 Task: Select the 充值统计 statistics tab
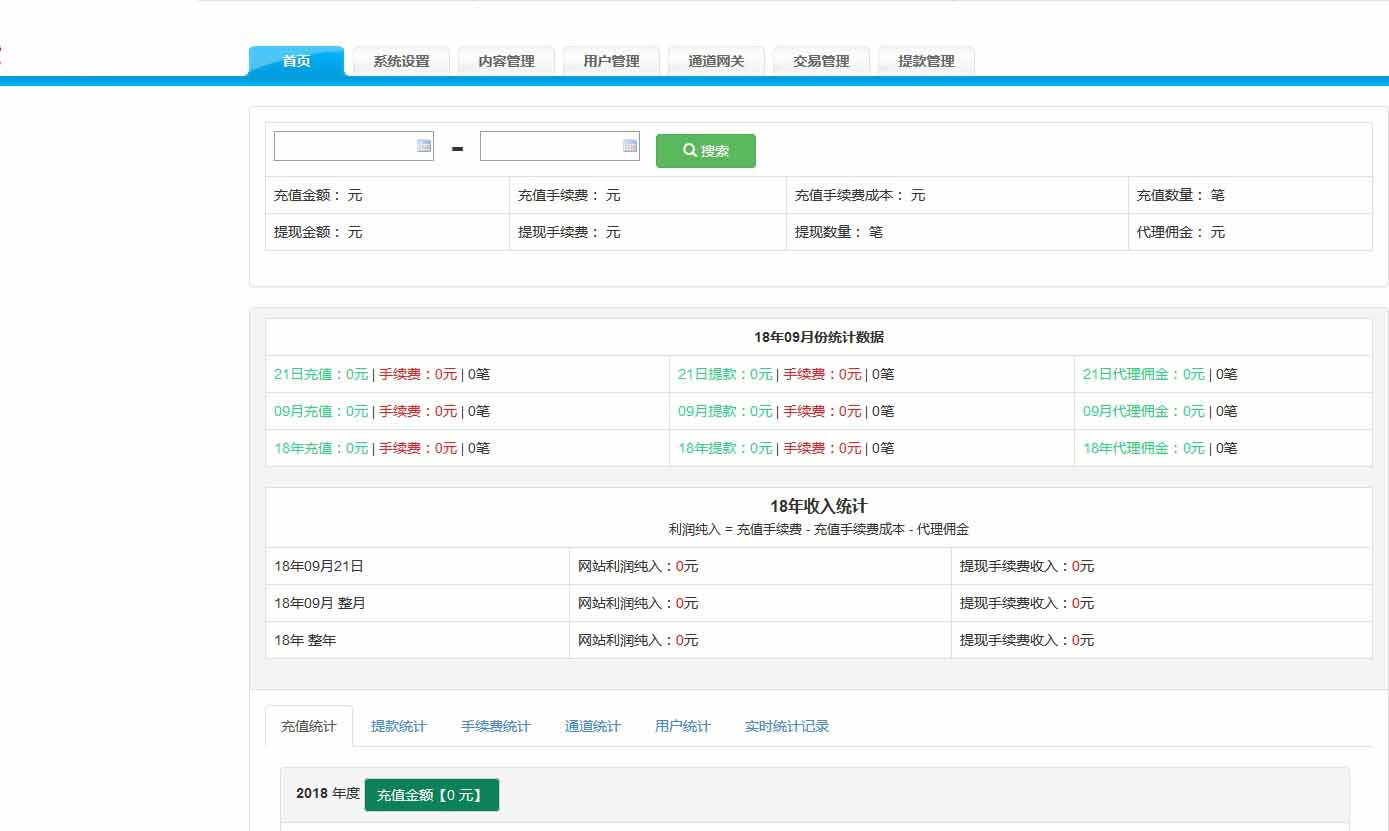[309, 727]
